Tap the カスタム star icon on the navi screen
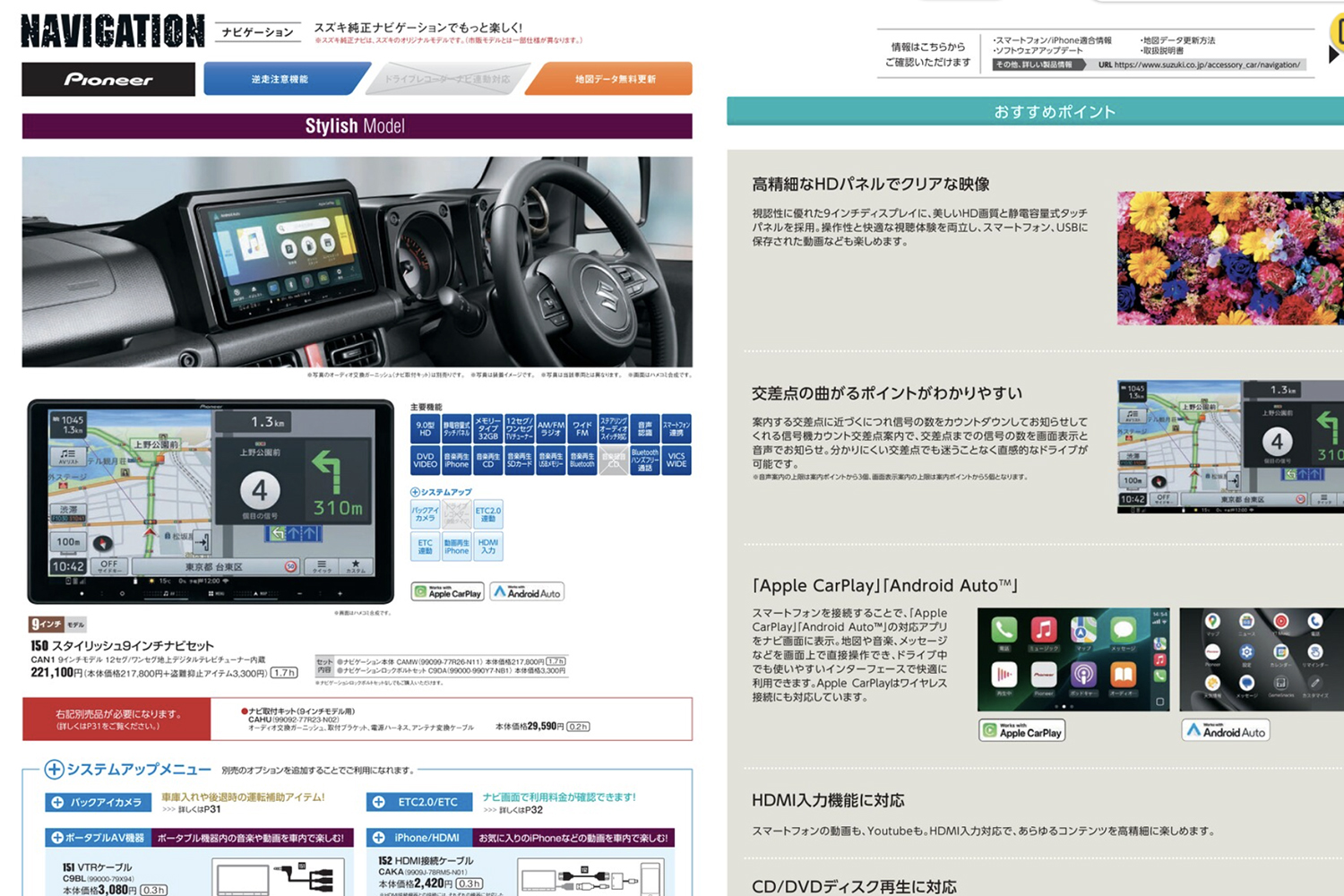1344x896 pixels. click(x=355, y=565)
